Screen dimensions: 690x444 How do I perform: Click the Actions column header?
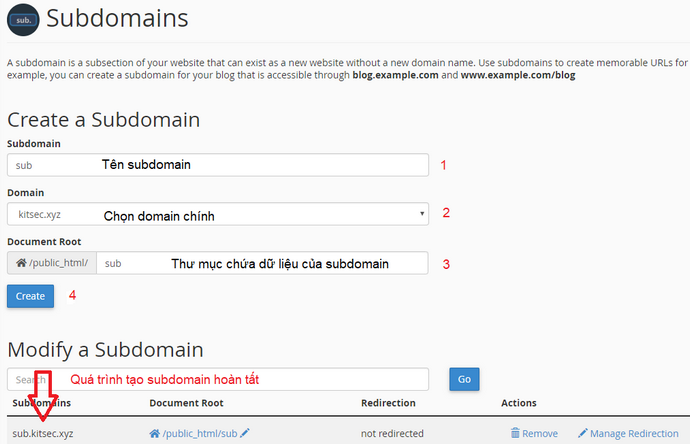519,403
